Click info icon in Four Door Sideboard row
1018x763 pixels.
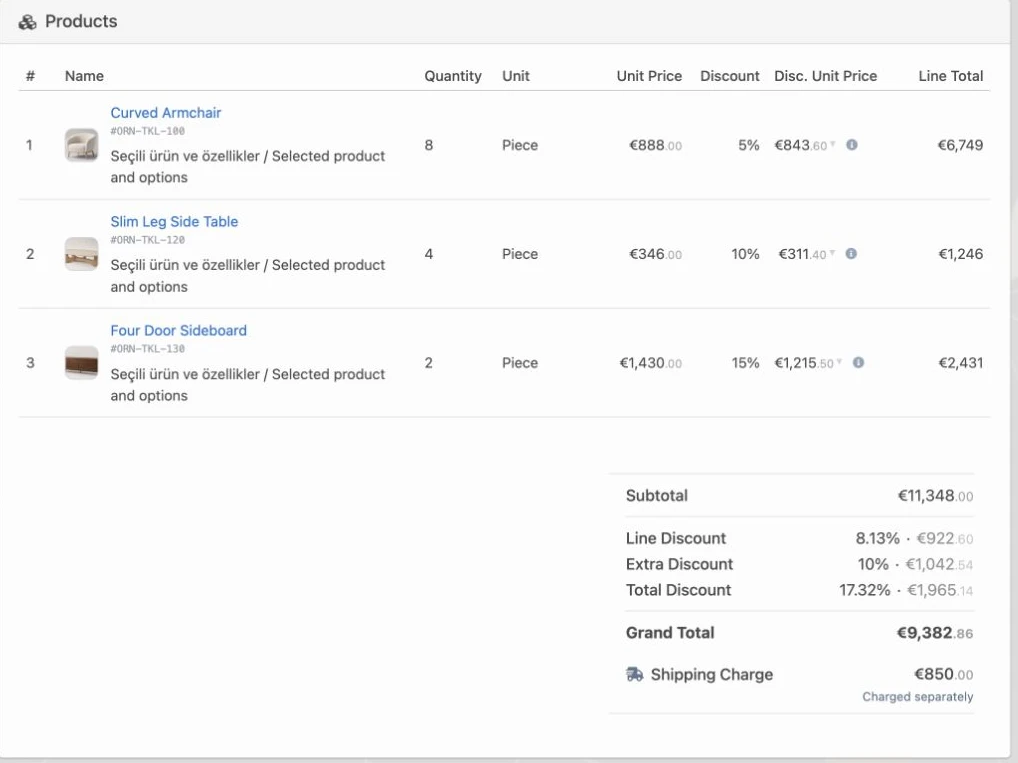tap(858, 362)
